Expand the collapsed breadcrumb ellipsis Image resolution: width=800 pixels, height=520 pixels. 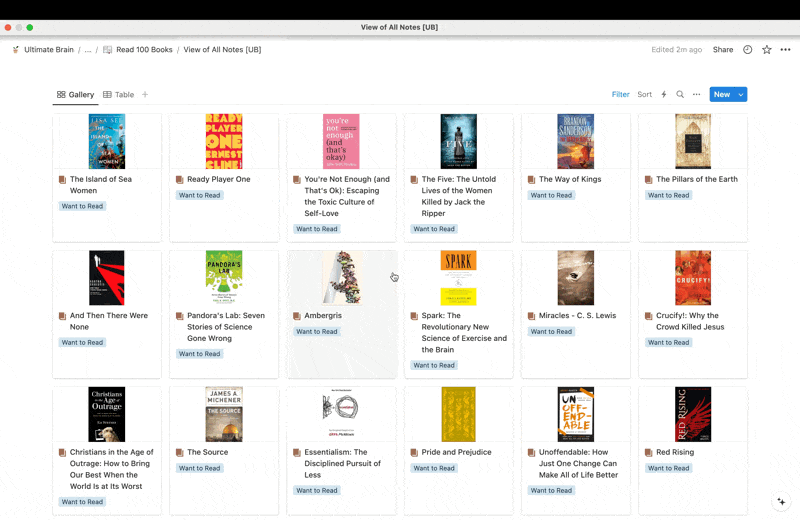pos(88,49)
